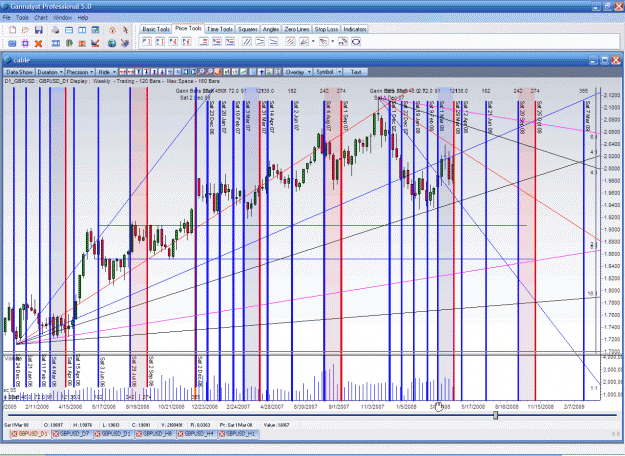Viewport: 625px width, 456px height.
Task: Open the File menu
Action: (x=6, y=18)
